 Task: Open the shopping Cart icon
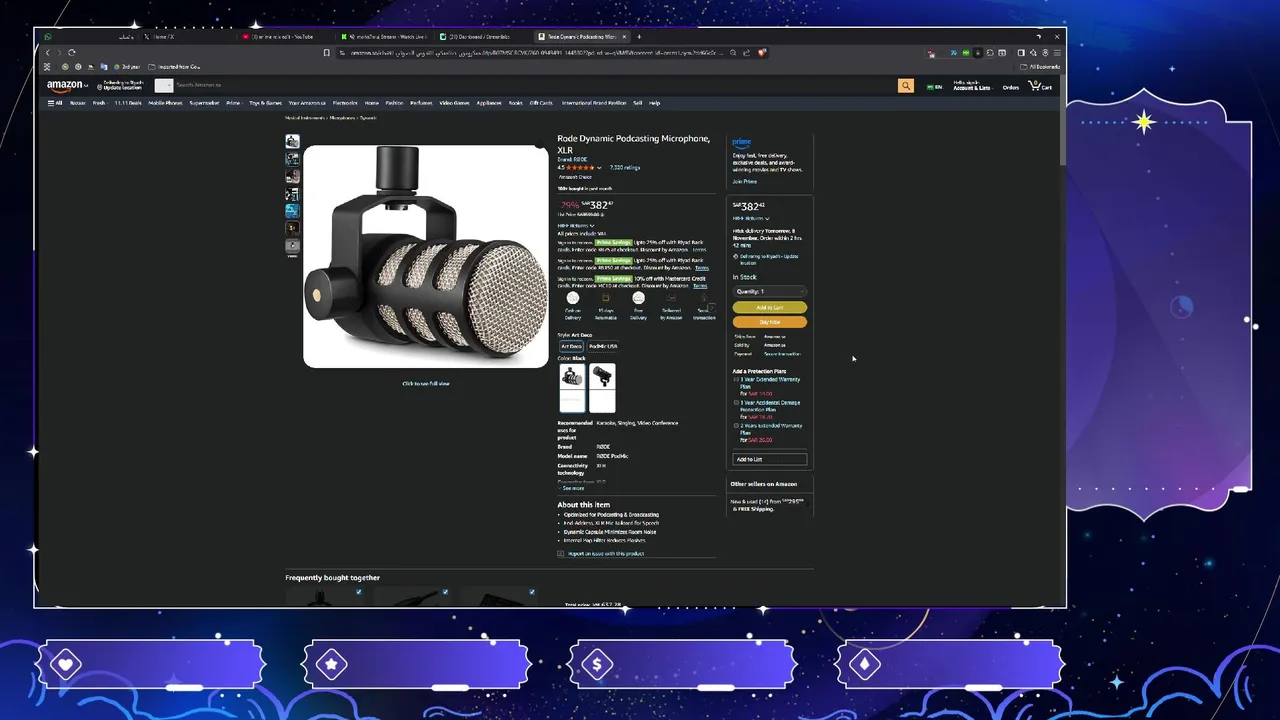[x=1040, y=86]
